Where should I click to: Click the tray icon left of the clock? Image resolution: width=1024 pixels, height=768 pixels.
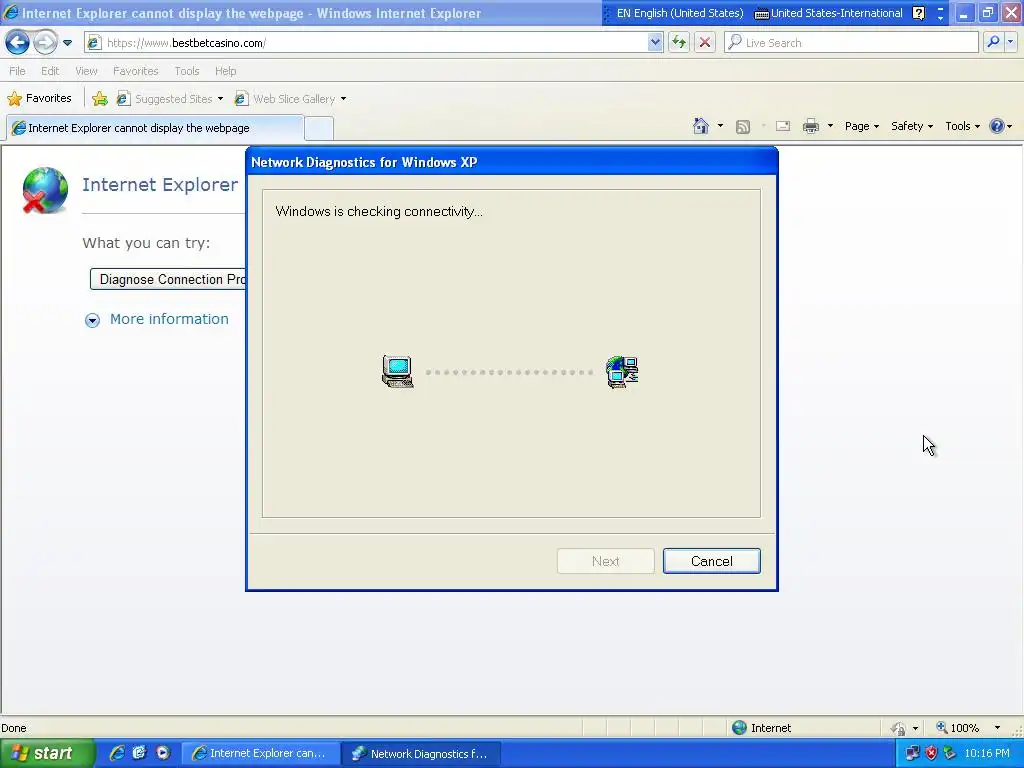pos(950,754)
